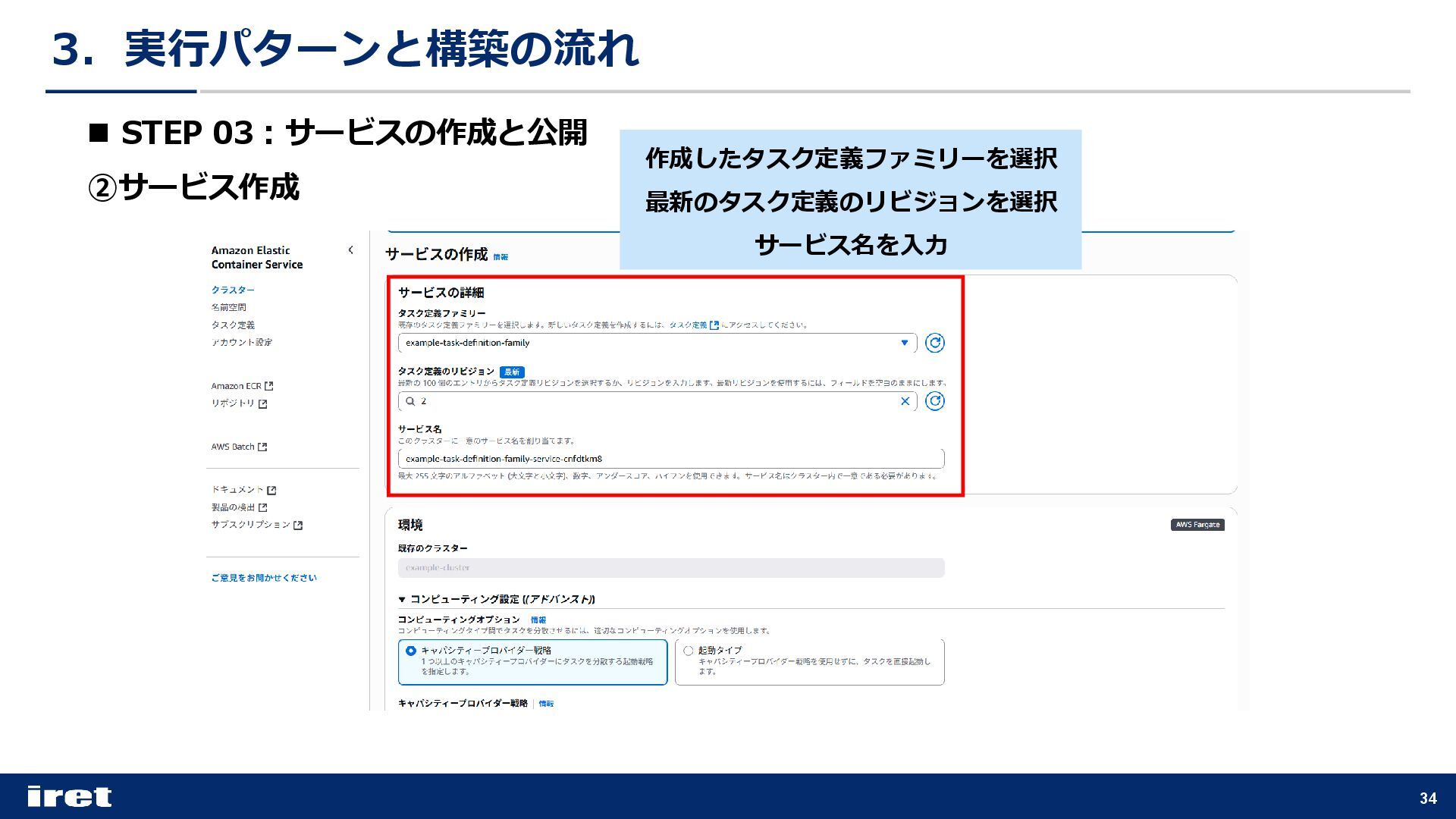The width and height of the screenshot is (1456, 819).
Task: Click ご意見をお聞かせください feedback link
Action: point(264,578)
